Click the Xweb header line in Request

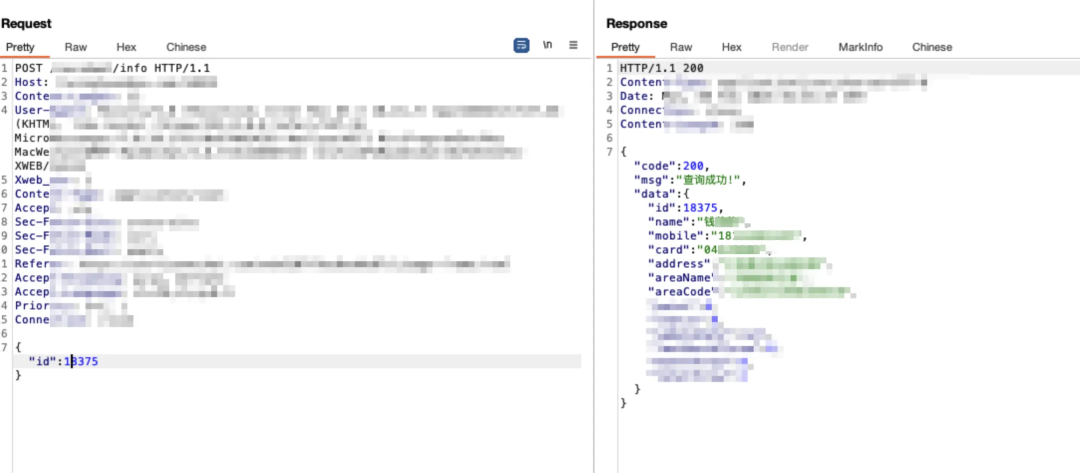53,180
